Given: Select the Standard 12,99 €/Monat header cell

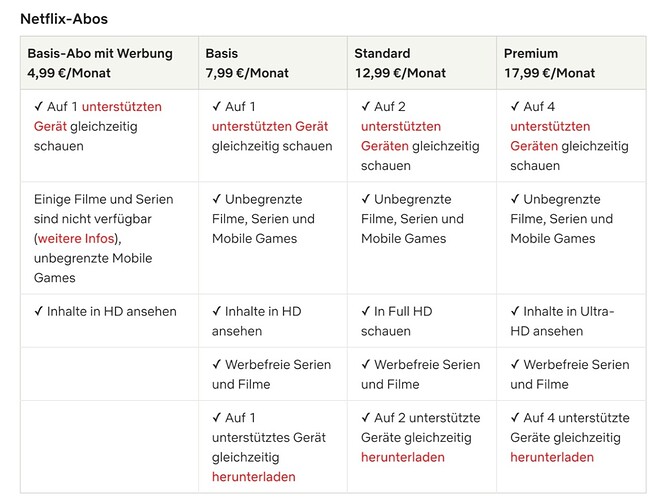Looking at the screenshot, I should click(x=422, y=63).
